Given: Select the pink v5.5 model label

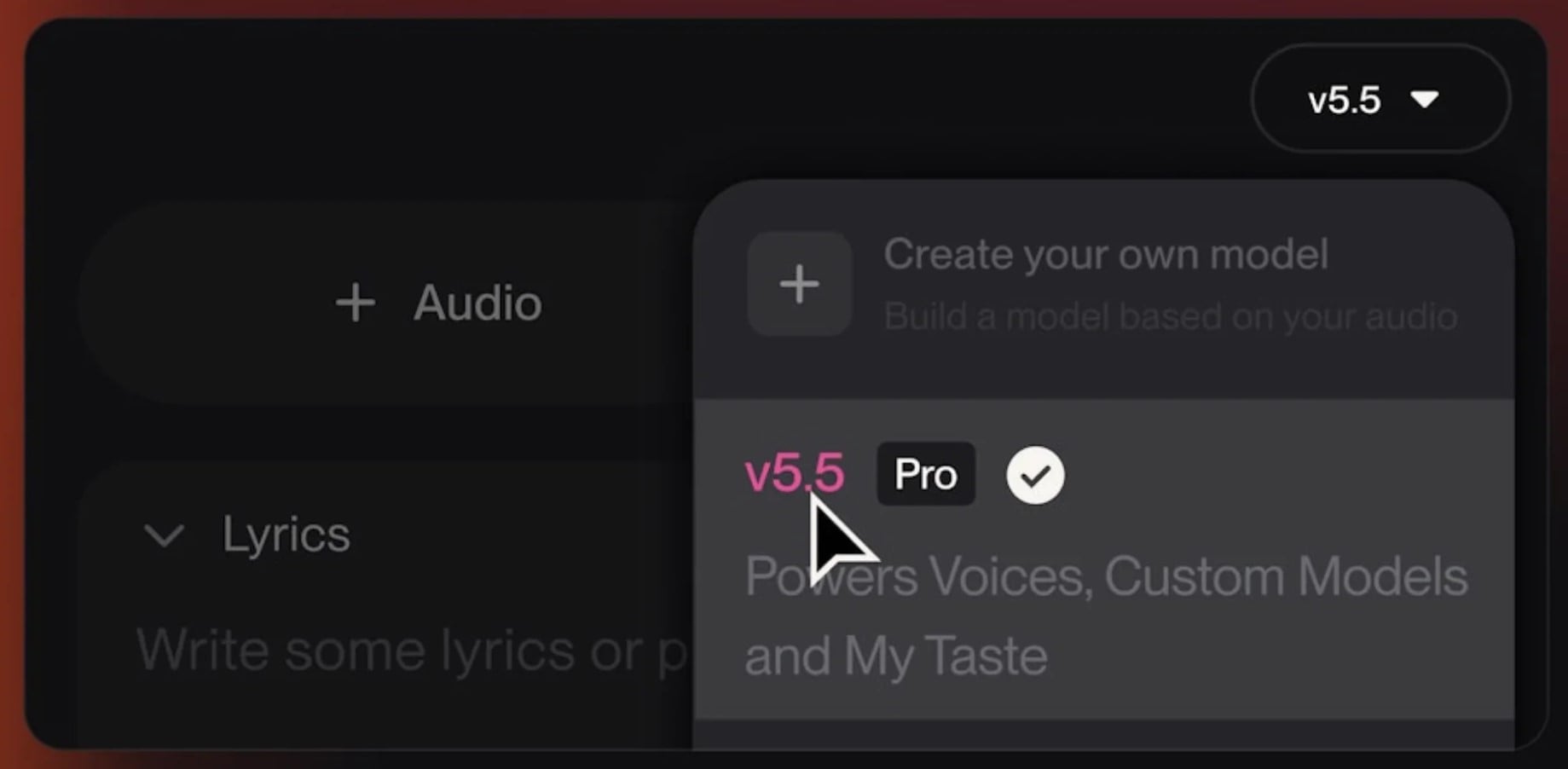Looking at the screenshot, I should tap(794, 473).
